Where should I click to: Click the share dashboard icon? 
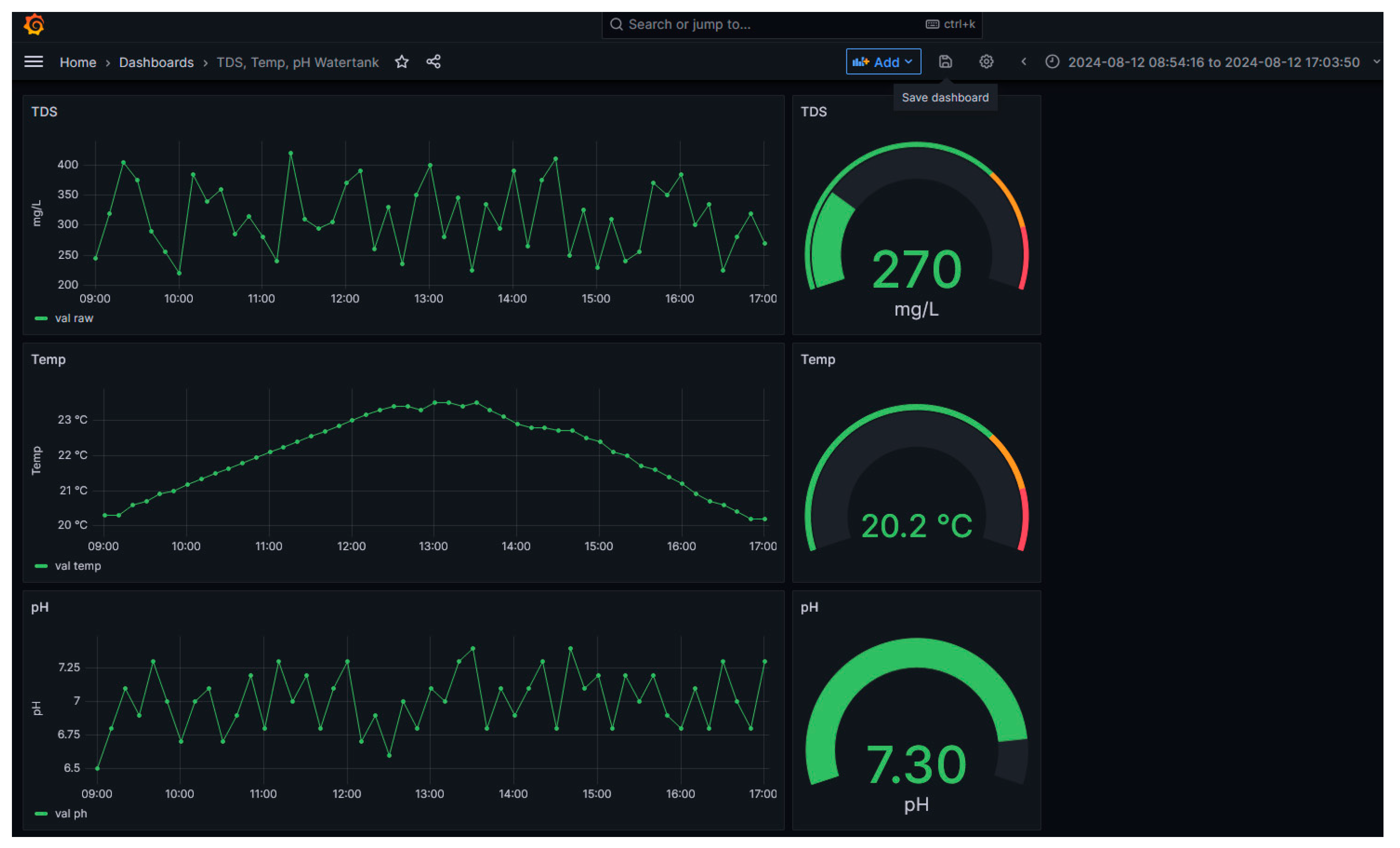click(433, 62)
